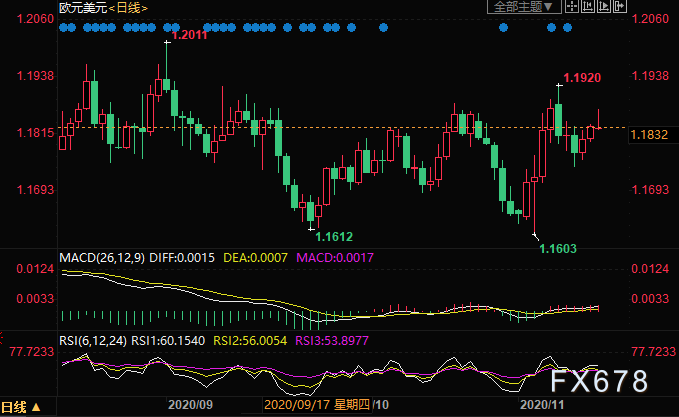Click the DIFF:0.0015 value
Screen dimensions: 679x417
click(182, 258)
